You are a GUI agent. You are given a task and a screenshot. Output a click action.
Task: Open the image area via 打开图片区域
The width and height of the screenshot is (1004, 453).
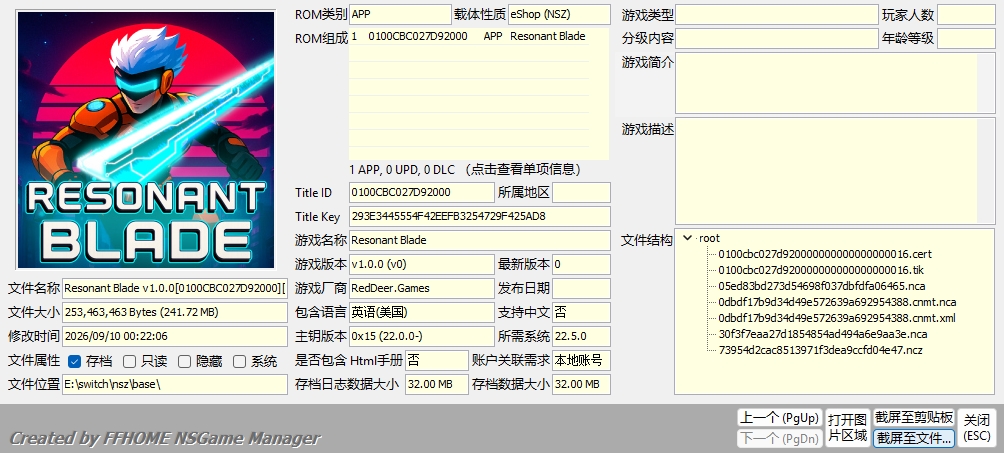[848, 428]
